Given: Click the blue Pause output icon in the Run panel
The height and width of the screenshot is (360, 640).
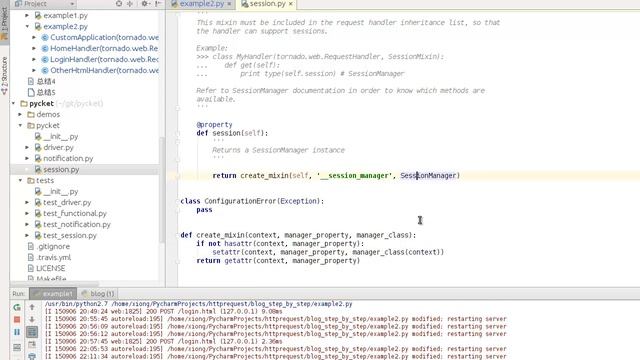Looking at the screenshot, I should coord(17,332).
